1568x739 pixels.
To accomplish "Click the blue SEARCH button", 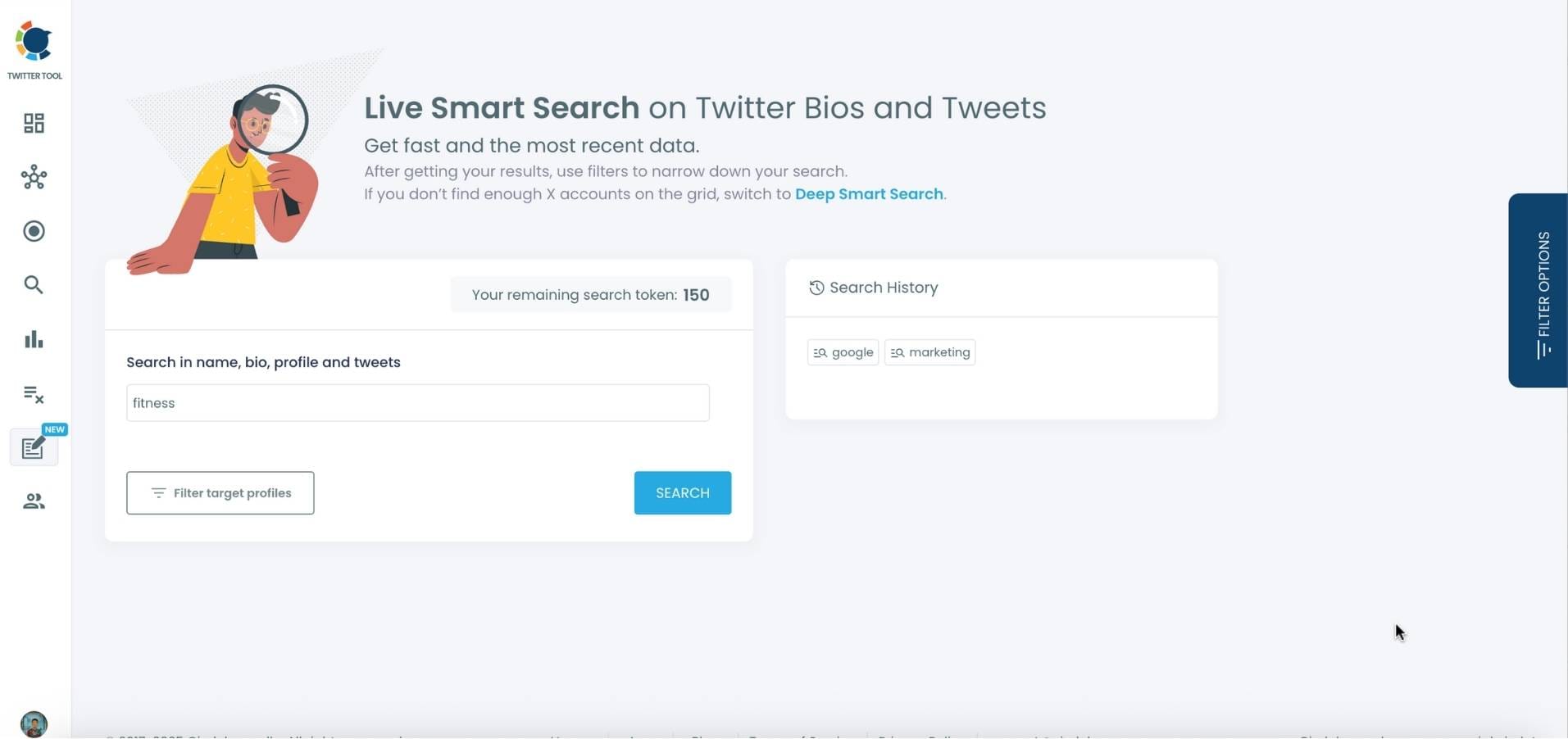I will [x=683, y=493].
